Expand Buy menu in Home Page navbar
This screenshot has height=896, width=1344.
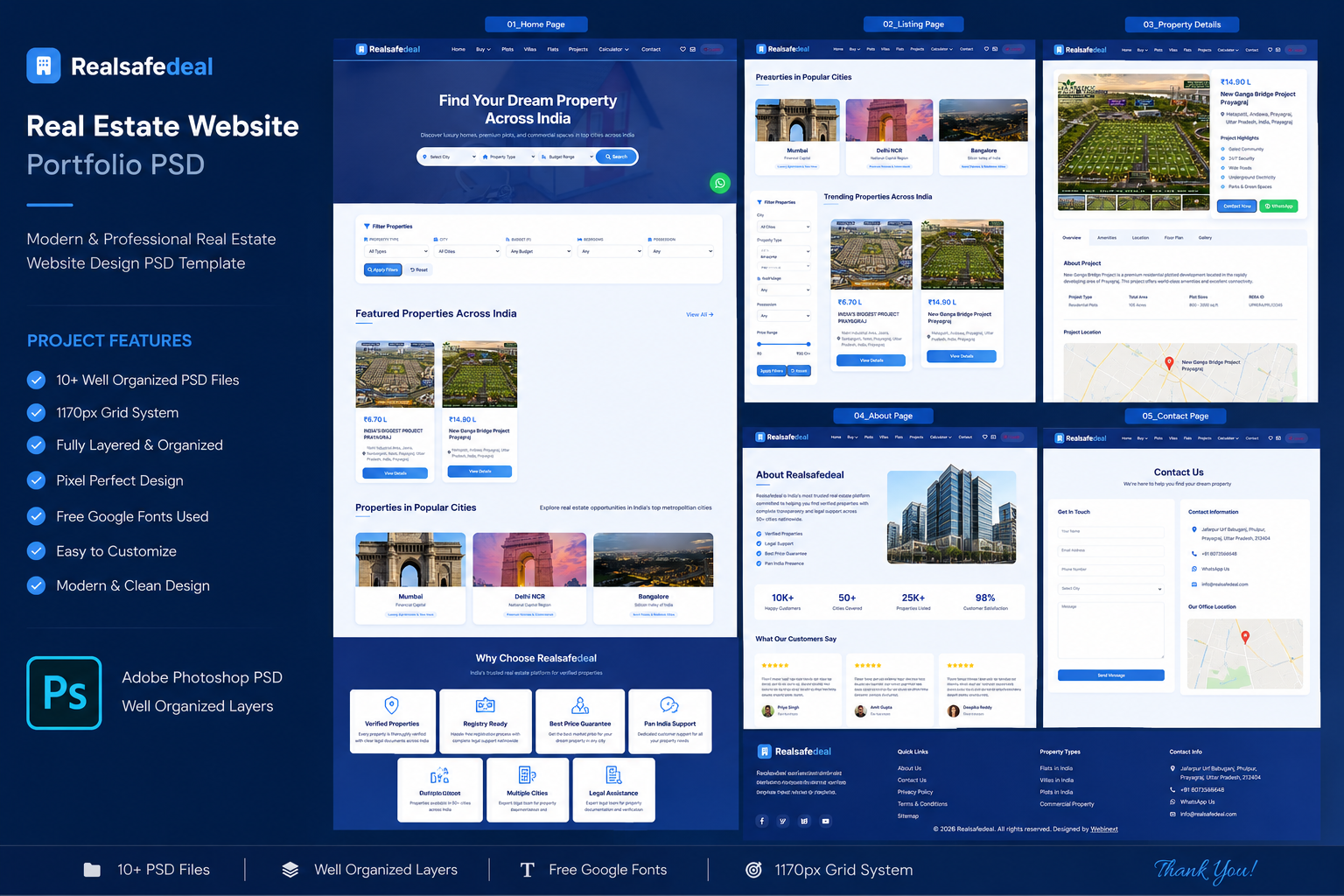pyautogui.click(x=483, y=49)
